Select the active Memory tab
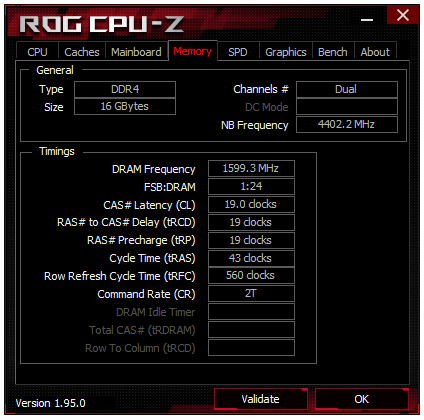 193,51
